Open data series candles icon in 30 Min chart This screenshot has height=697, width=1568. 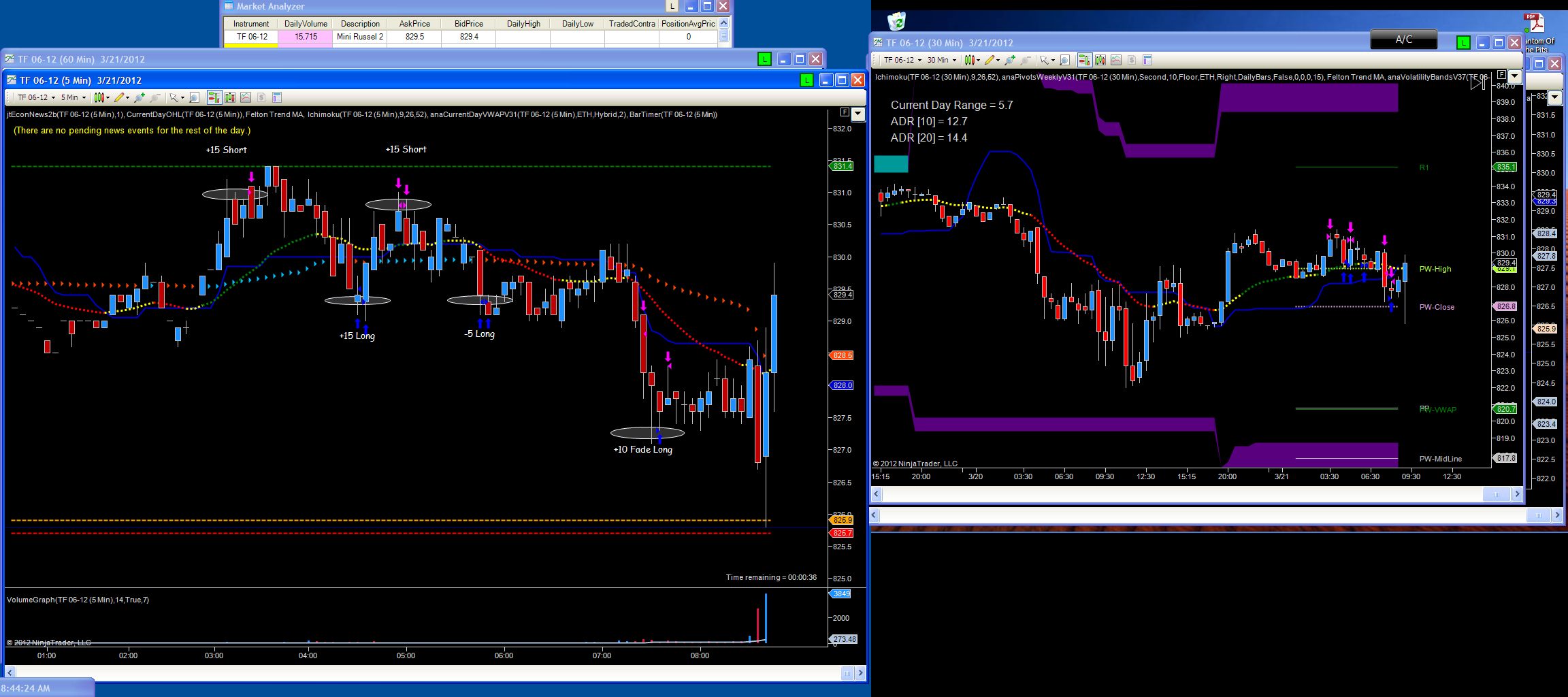(1100, 60)
